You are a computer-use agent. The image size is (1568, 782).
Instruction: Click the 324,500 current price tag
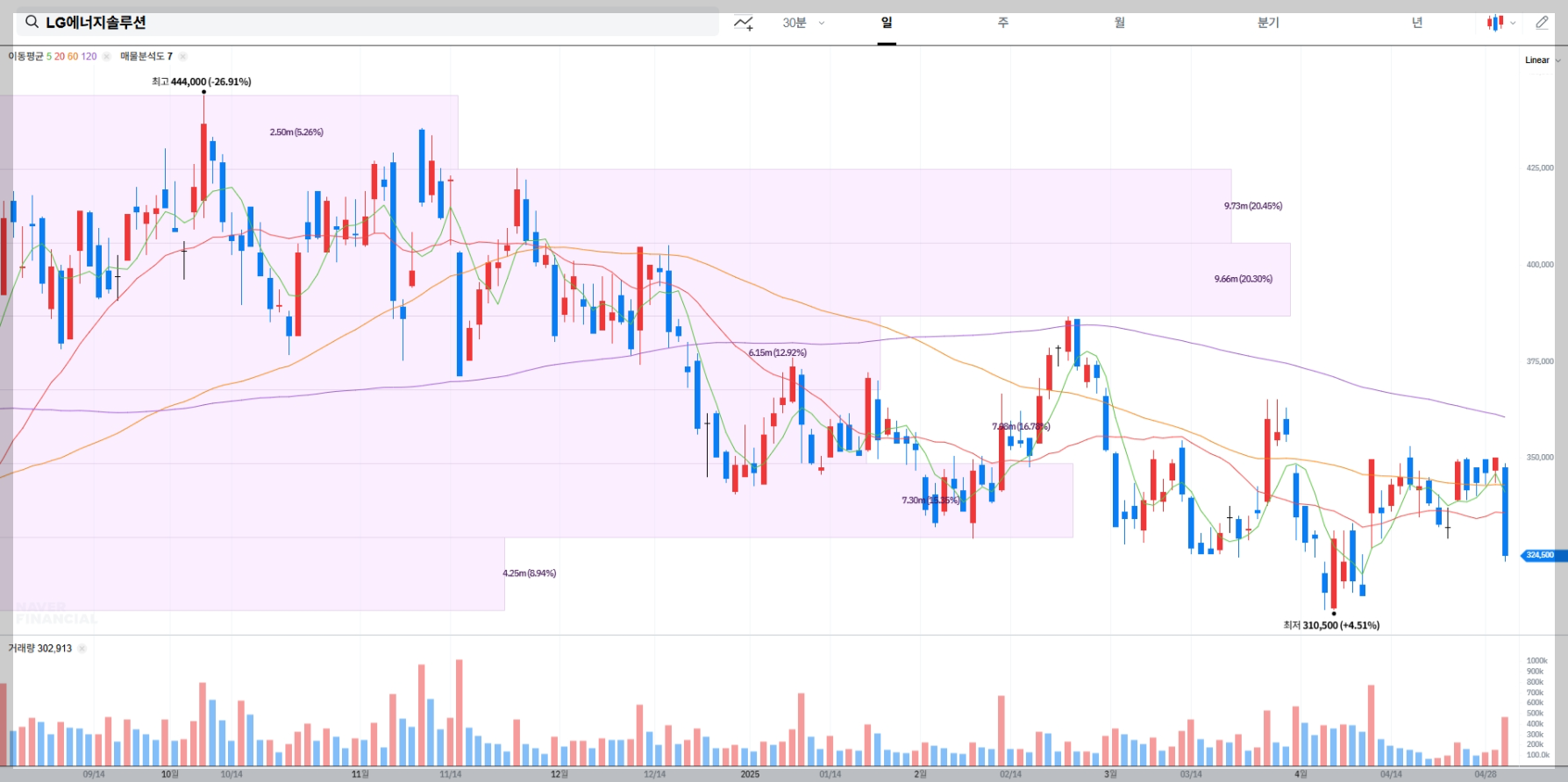tap(1544, 555)
